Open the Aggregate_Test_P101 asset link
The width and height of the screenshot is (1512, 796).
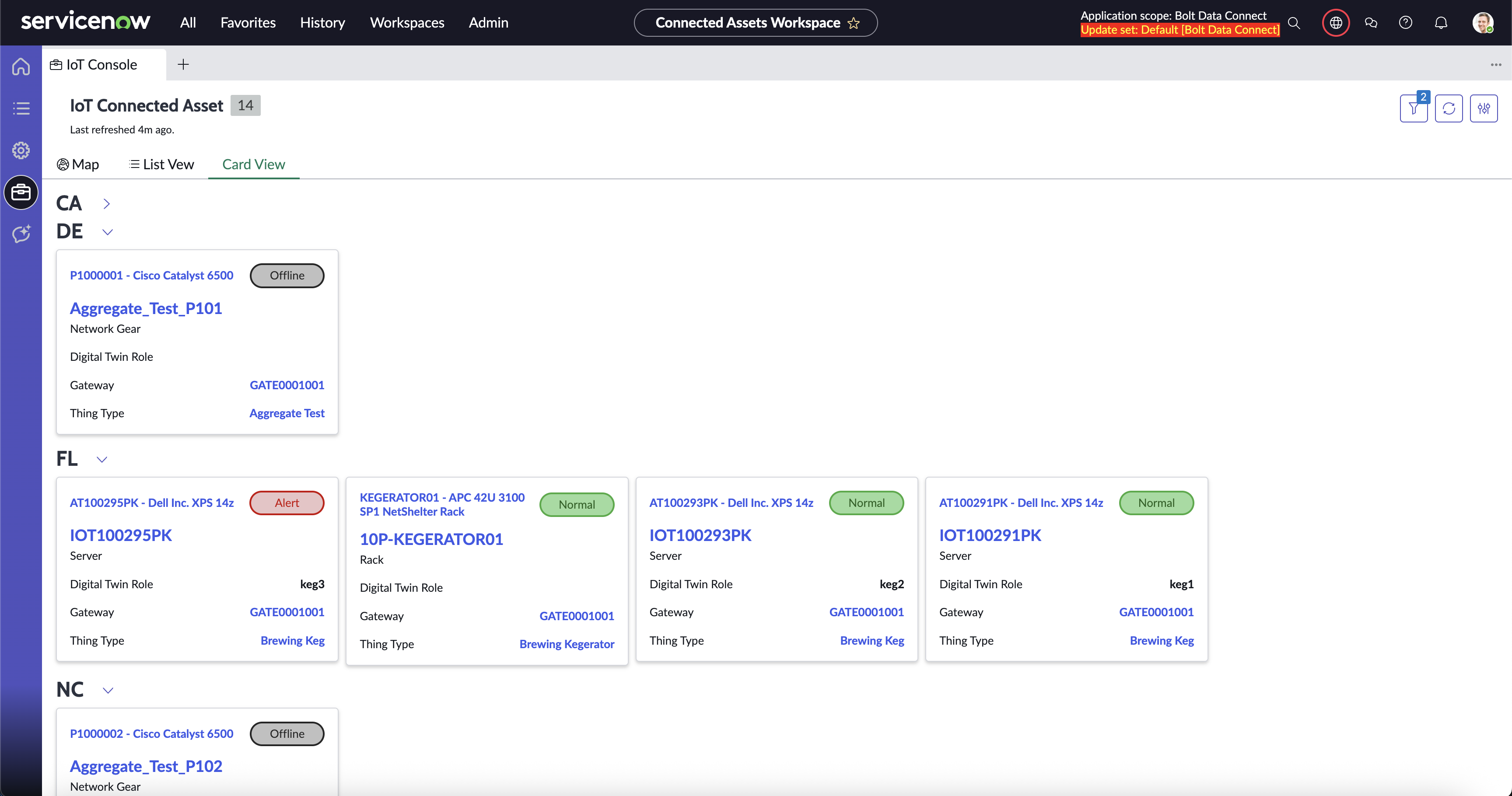coord(146,308)
